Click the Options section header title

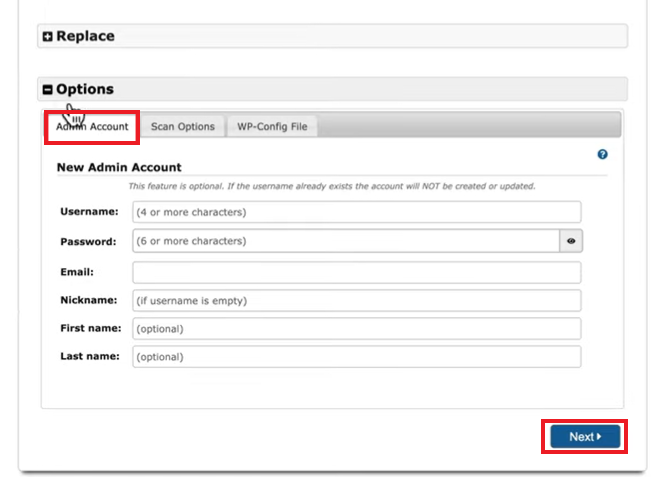(x=85, y=89)
